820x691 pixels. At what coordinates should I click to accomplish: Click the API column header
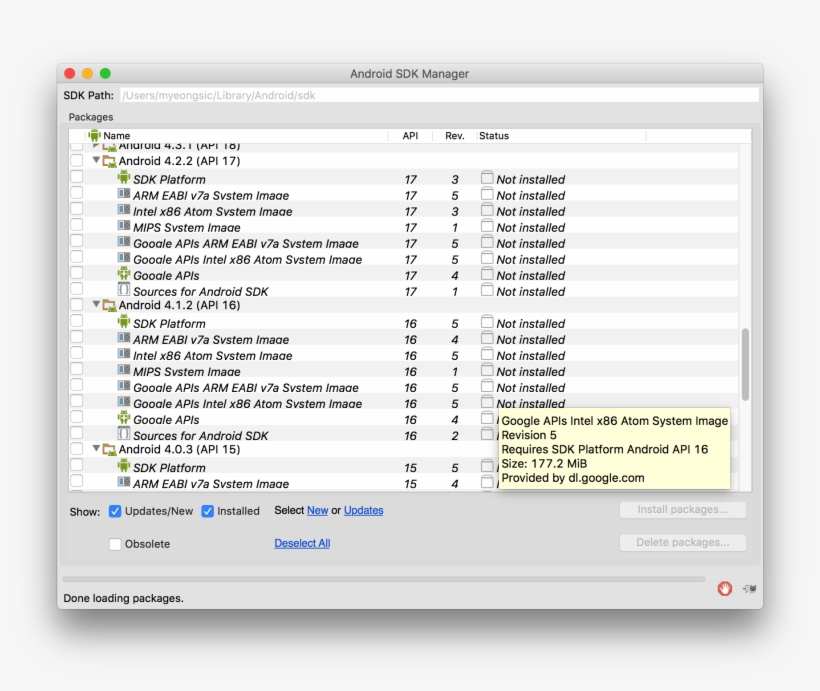pos(410,135)
